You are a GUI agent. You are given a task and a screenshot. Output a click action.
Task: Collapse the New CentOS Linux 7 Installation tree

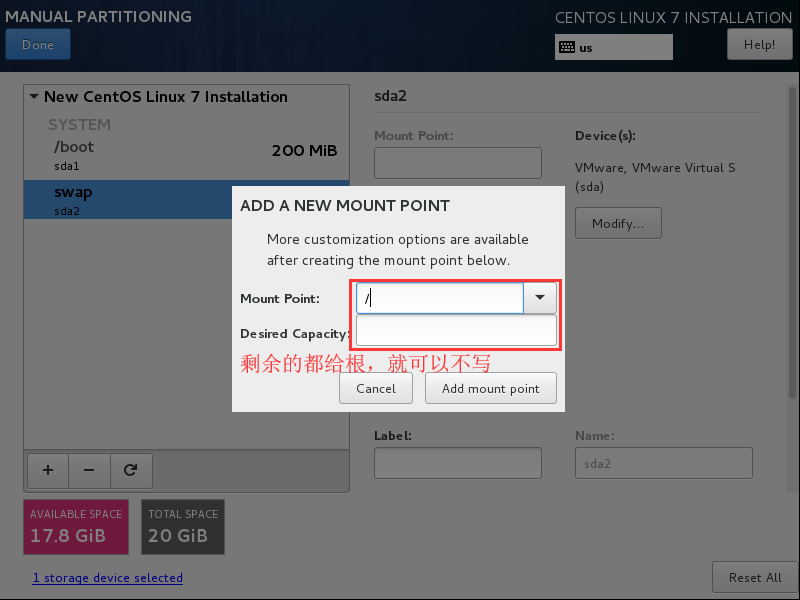(34, 96)
